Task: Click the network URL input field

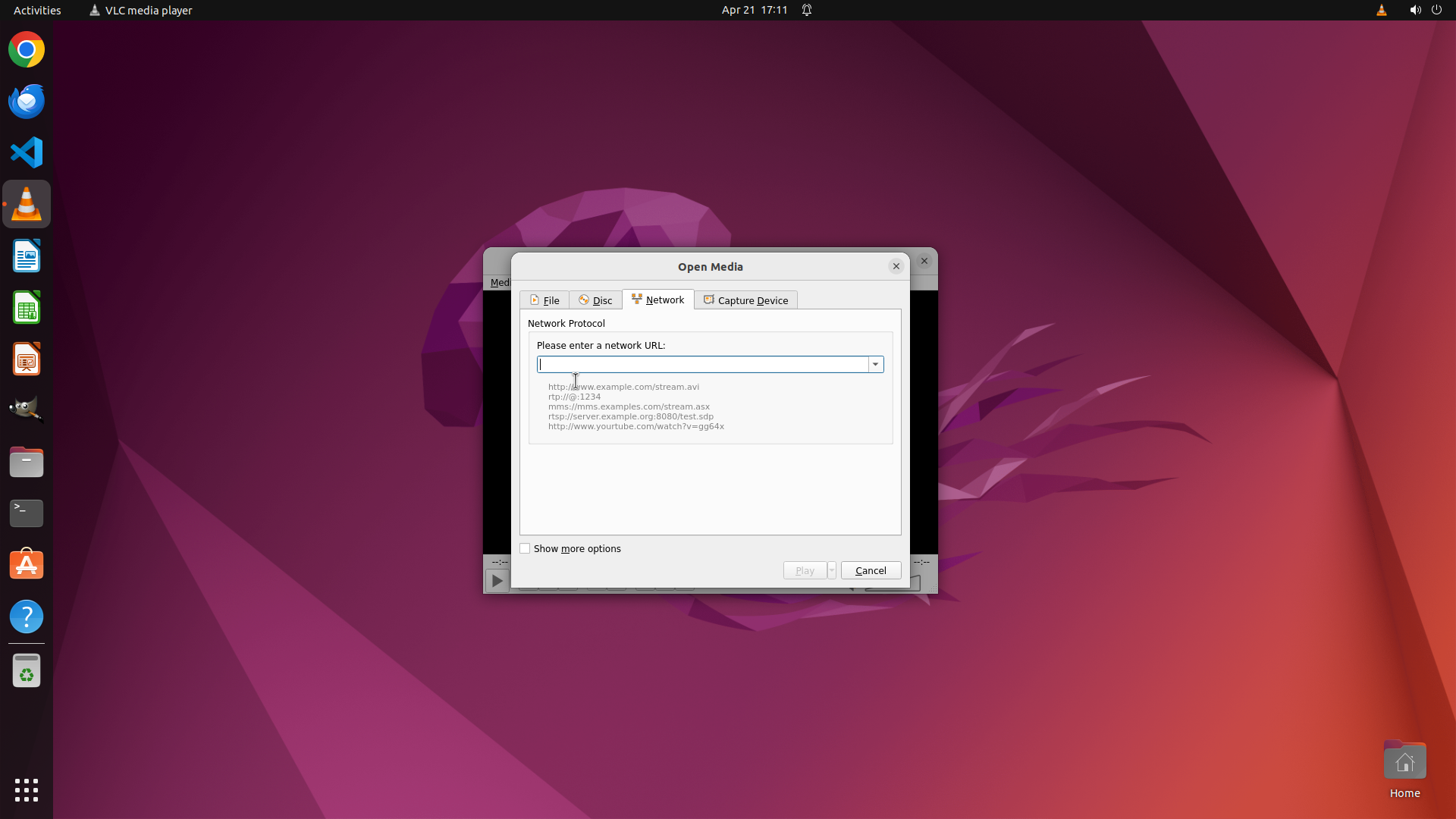Action: pos(702,365)
